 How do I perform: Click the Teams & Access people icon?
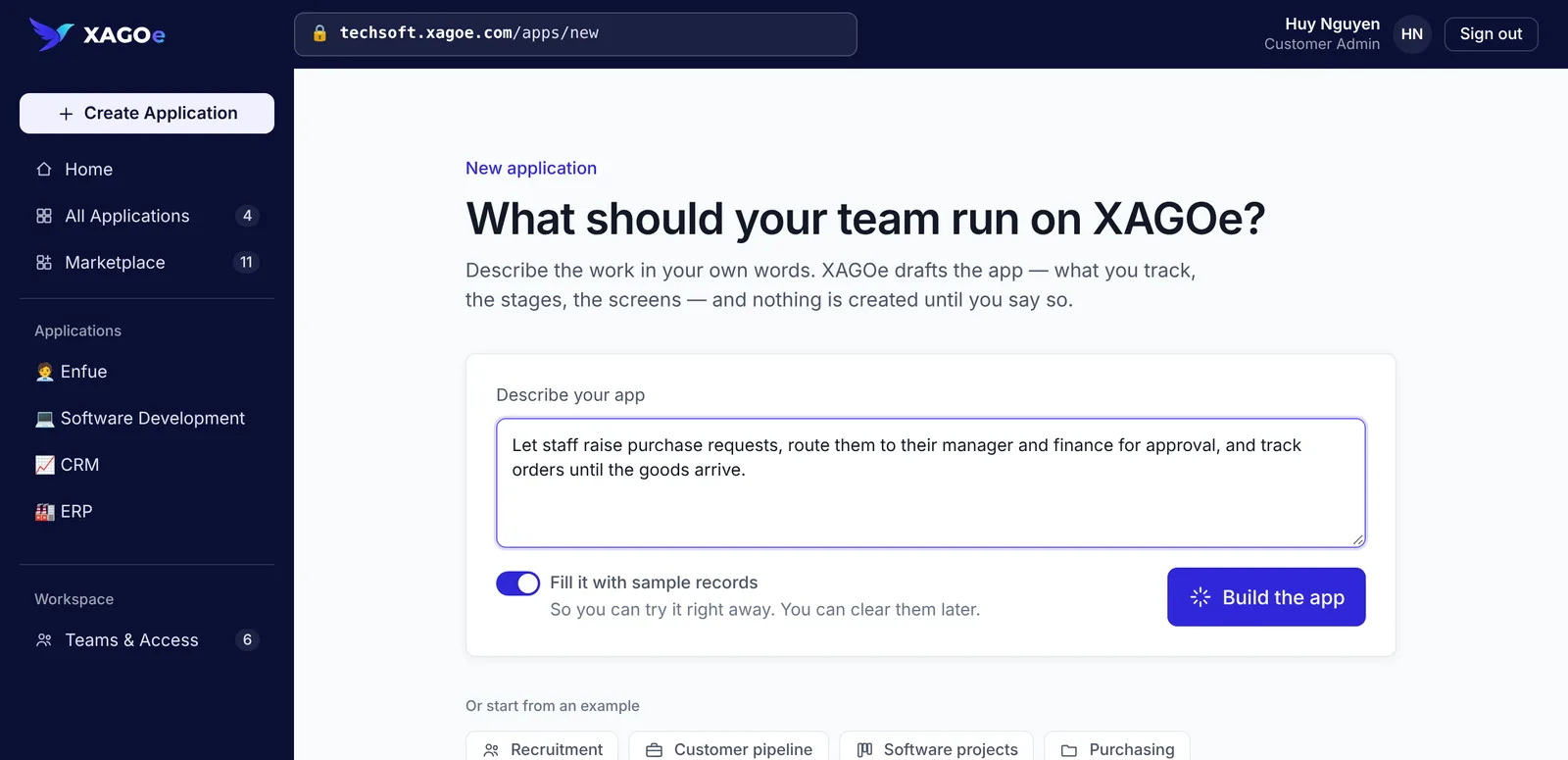click(x=44, y=640)
